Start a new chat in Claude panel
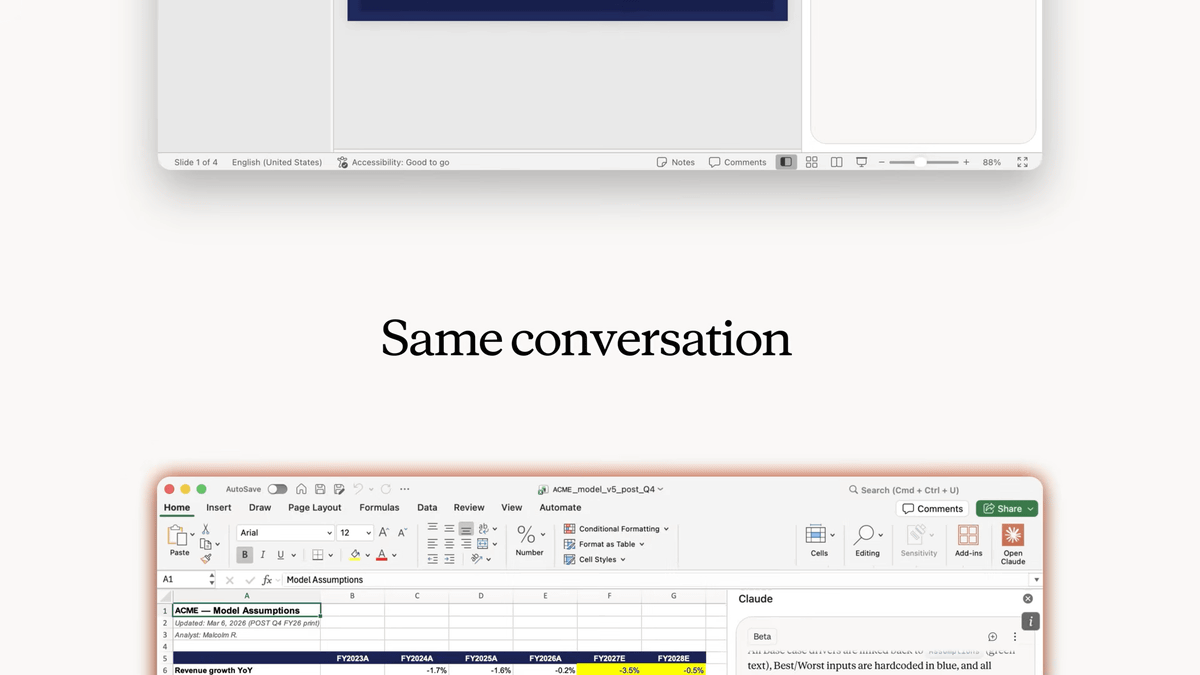The width and height of the screenshot is (1200, 675). tap(992, 637)
